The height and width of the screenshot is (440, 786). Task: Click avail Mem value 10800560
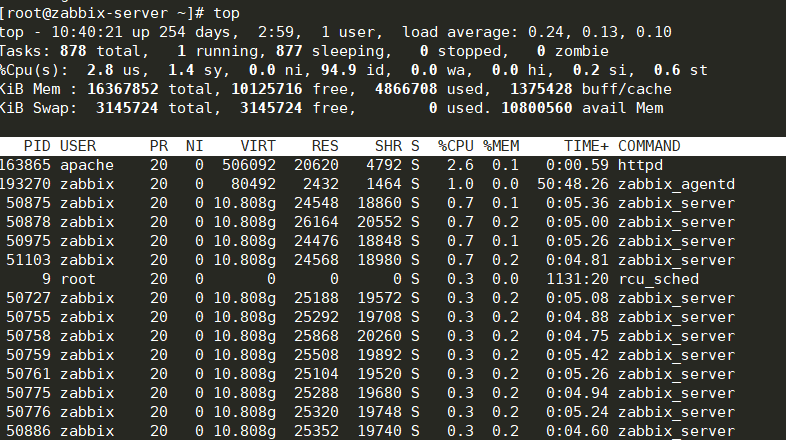pos(537,109)
